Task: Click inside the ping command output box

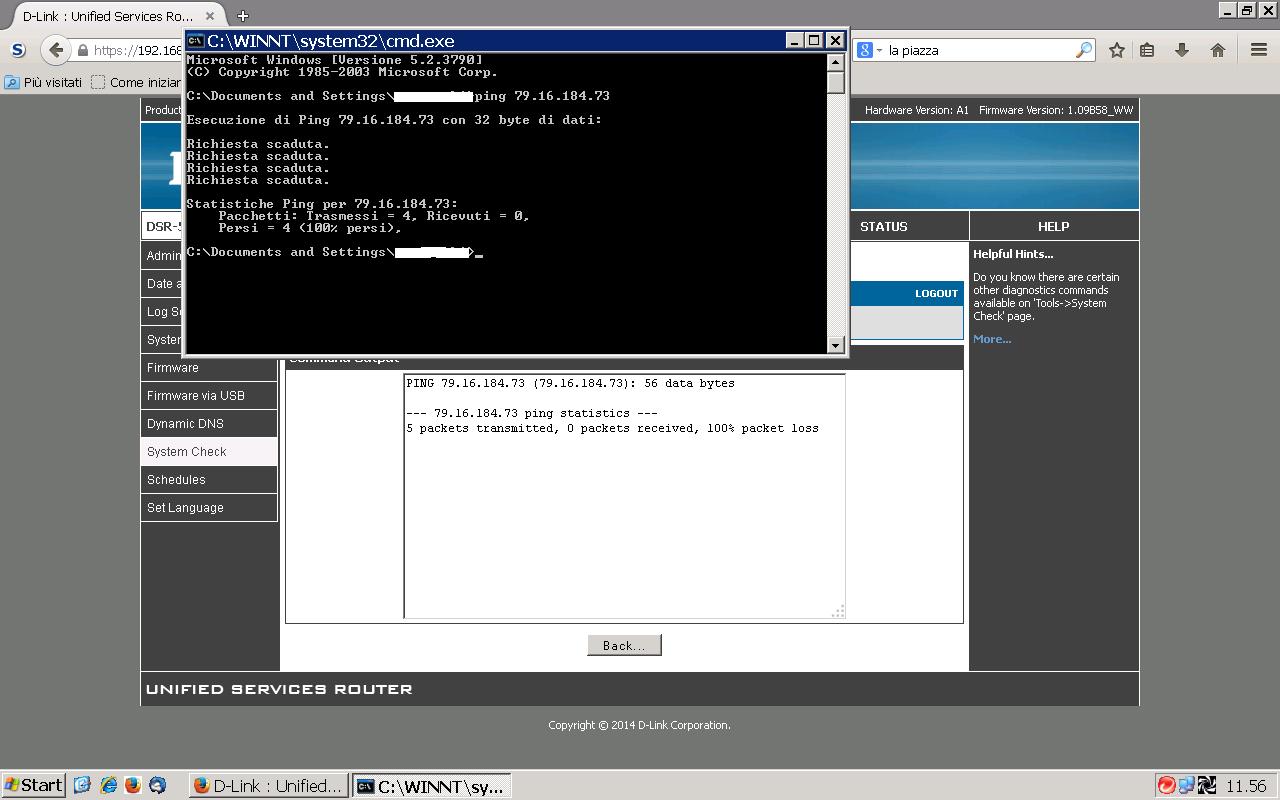Action: coord(624,496)
